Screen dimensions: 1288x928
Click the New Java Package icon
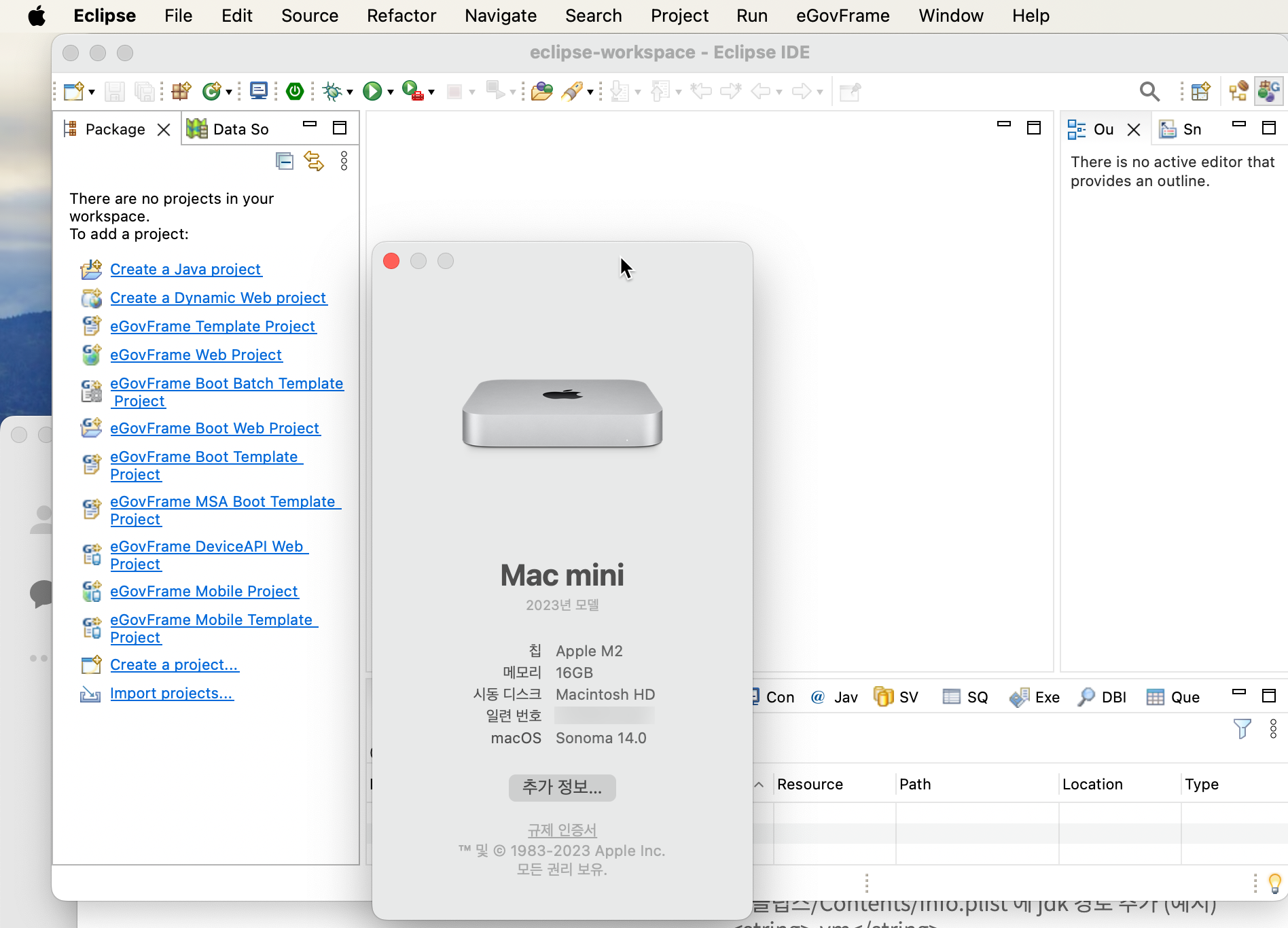click(181, 91)
